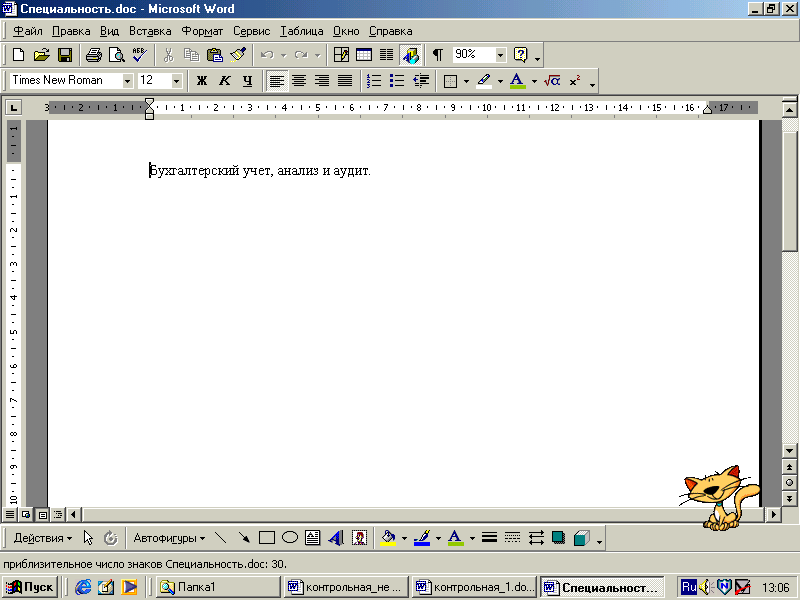Click the vertical scrollbar down arrow
800x600 pixels.
(789, 451)
